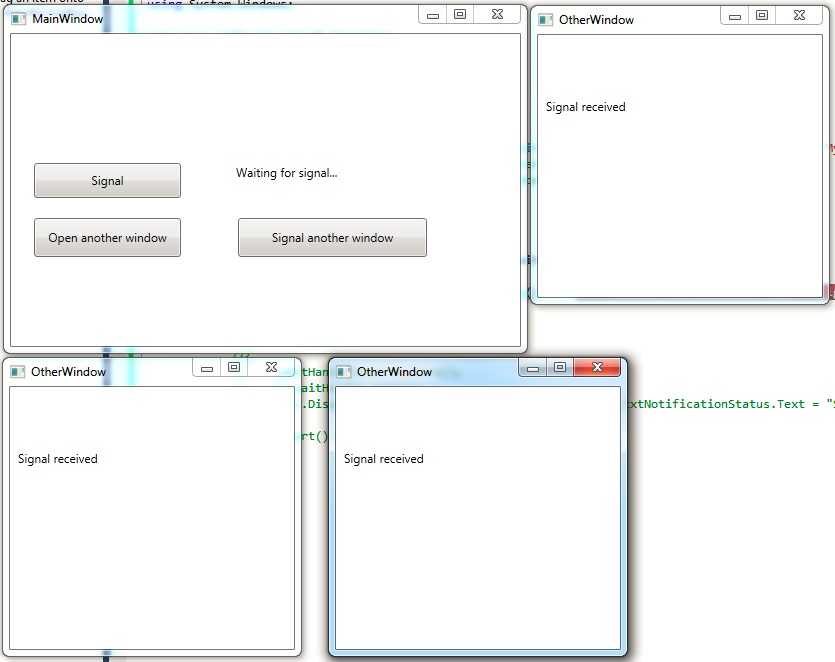Click Signal received in the bottom-left OtherWindow
This screenshot has height=662, width=835.
pos(56,458)
